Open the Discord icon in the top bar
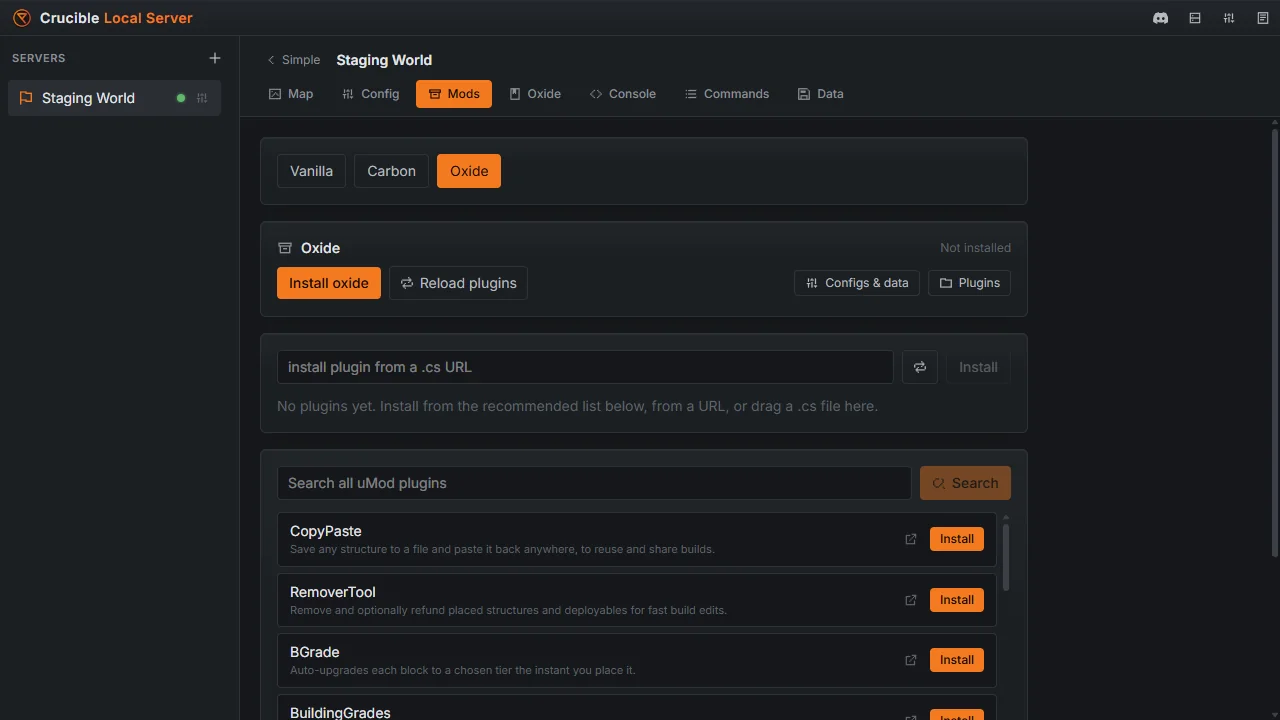 click(x=1160, y=18)
